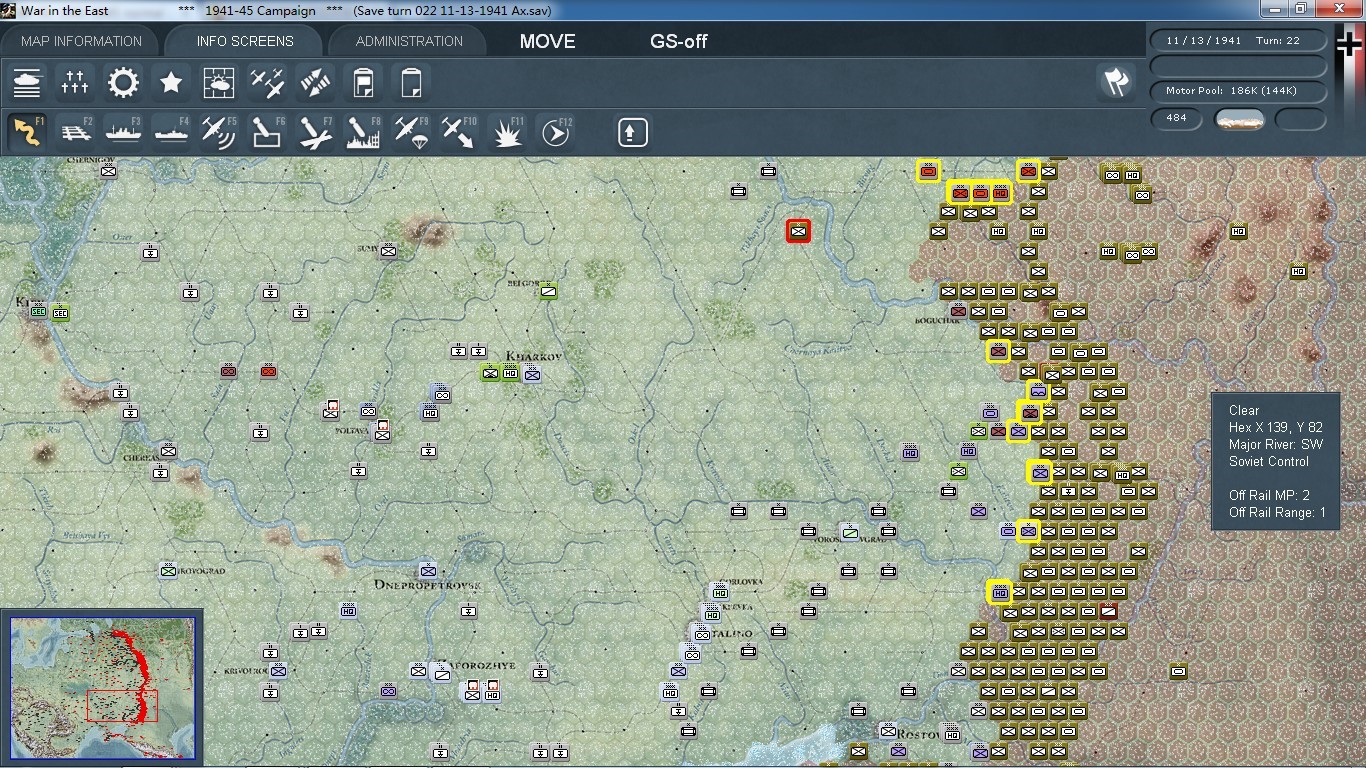Screen dimensions: 1366x768
Task: Select the F6 bomb unit mode
Action: [x=267, y=132]
